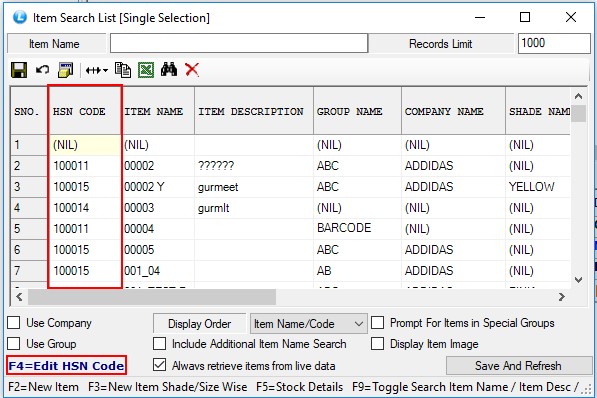This screenshot has height=398, width=597.
Task: Toggle the Use Company checkbox
Action: [x=14, y=323]
